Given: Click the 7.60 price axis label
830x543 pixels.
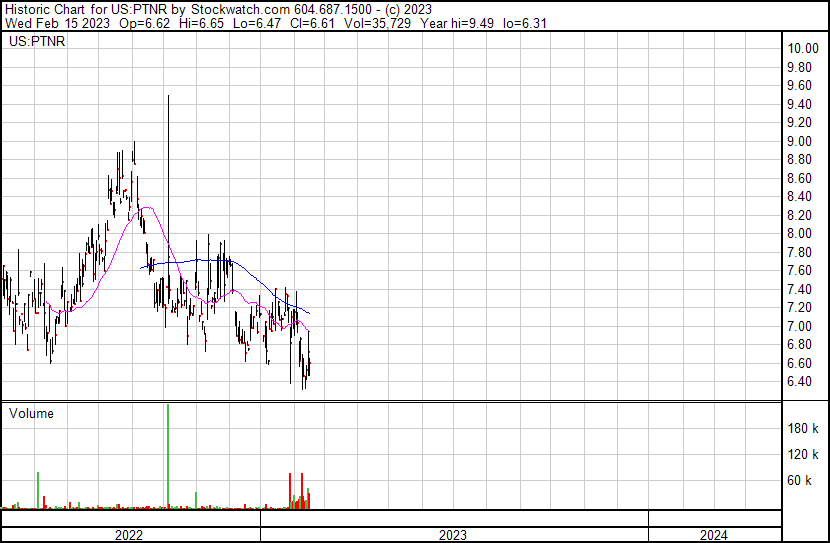Looking at the screenshot, I should (x=799, y=270).
